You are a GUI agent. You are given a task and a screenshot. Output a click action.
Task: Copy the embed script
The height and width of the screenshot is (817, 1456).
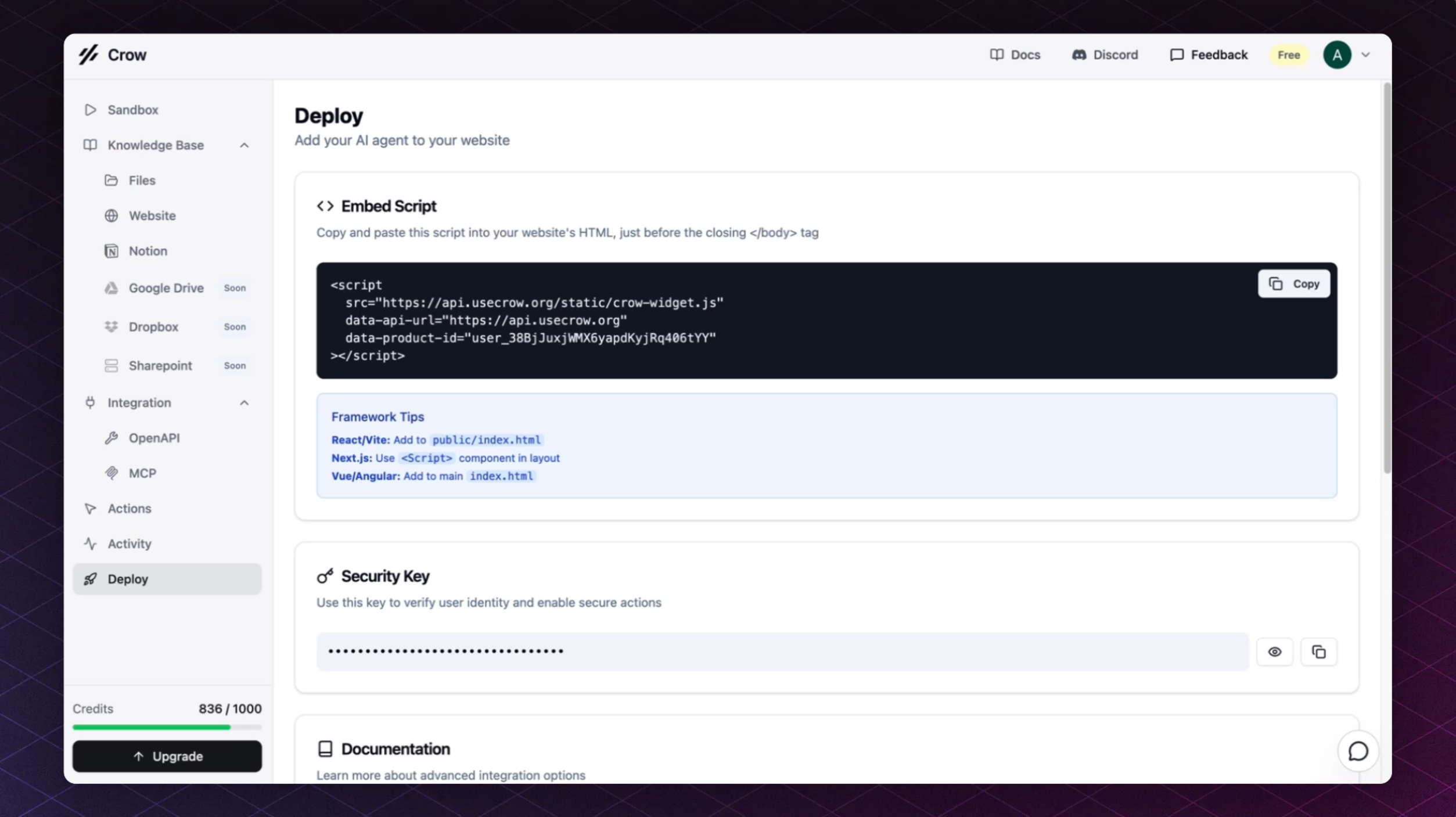(1293, 284)
